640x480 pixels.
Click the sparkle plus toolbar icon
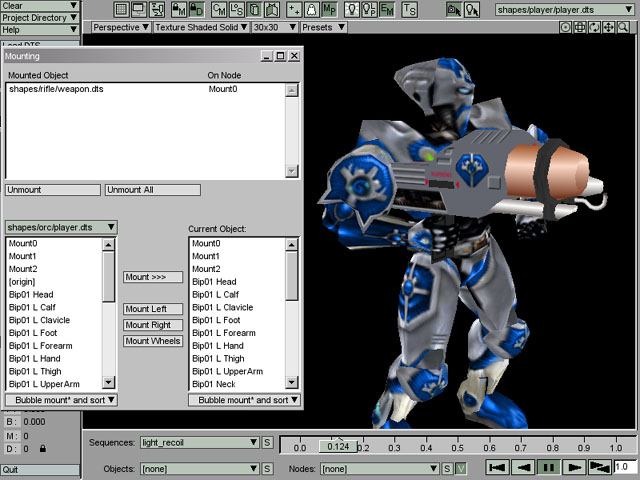click(294, 10)
